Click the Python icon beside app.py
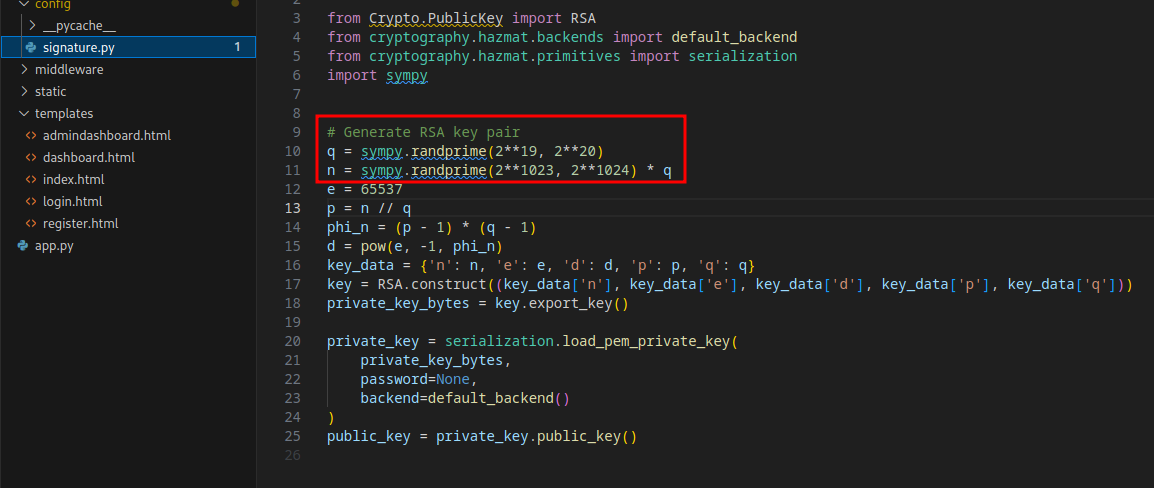 coord(24,245)
